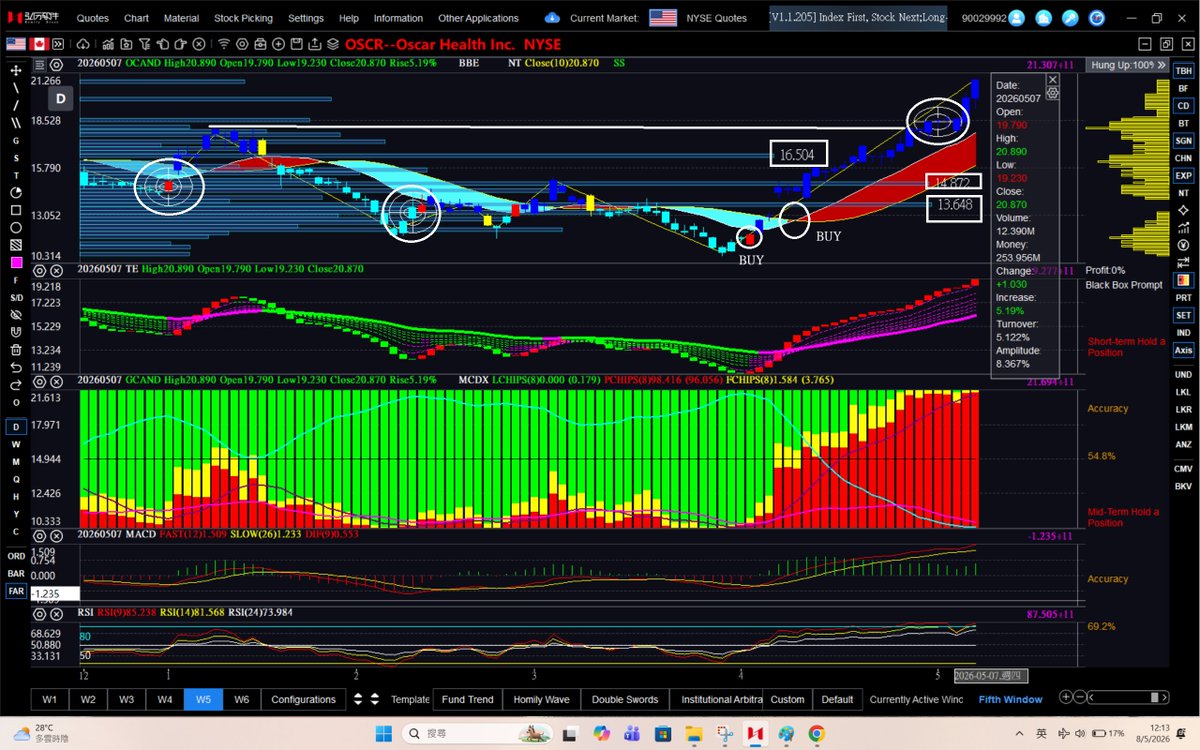Viewport: 1200px width, 750px height.
Task: Switch to the W3 window tab
Action: (x=127, y=699)
